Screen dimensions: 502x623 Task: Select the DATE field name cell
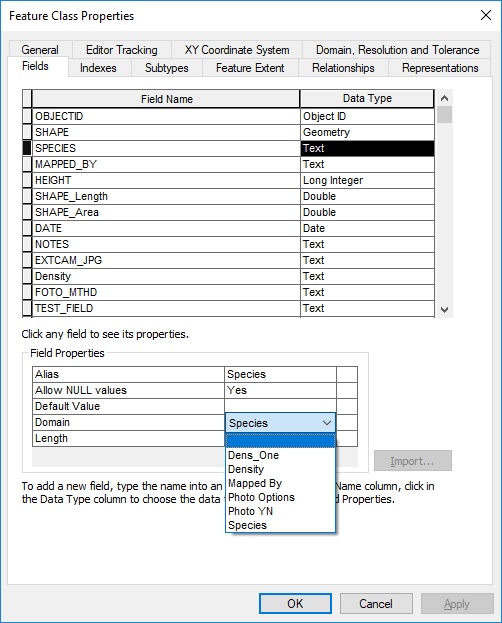click(x=166, y=228)
